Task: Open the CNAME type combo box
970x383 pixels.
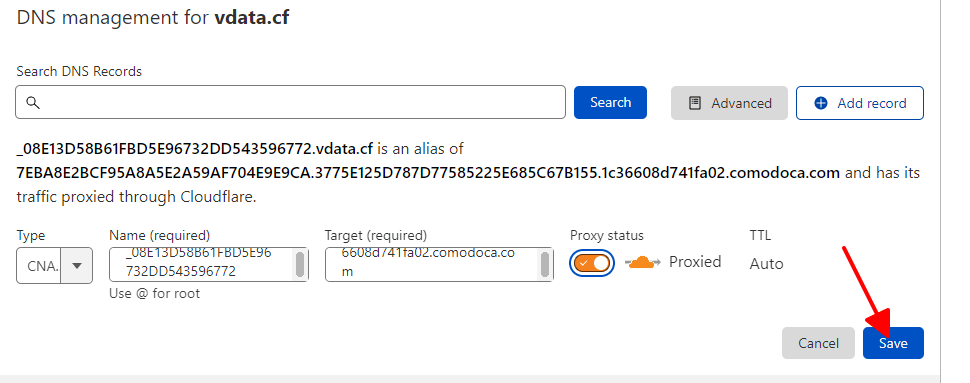Action: (x=54, y=266)
